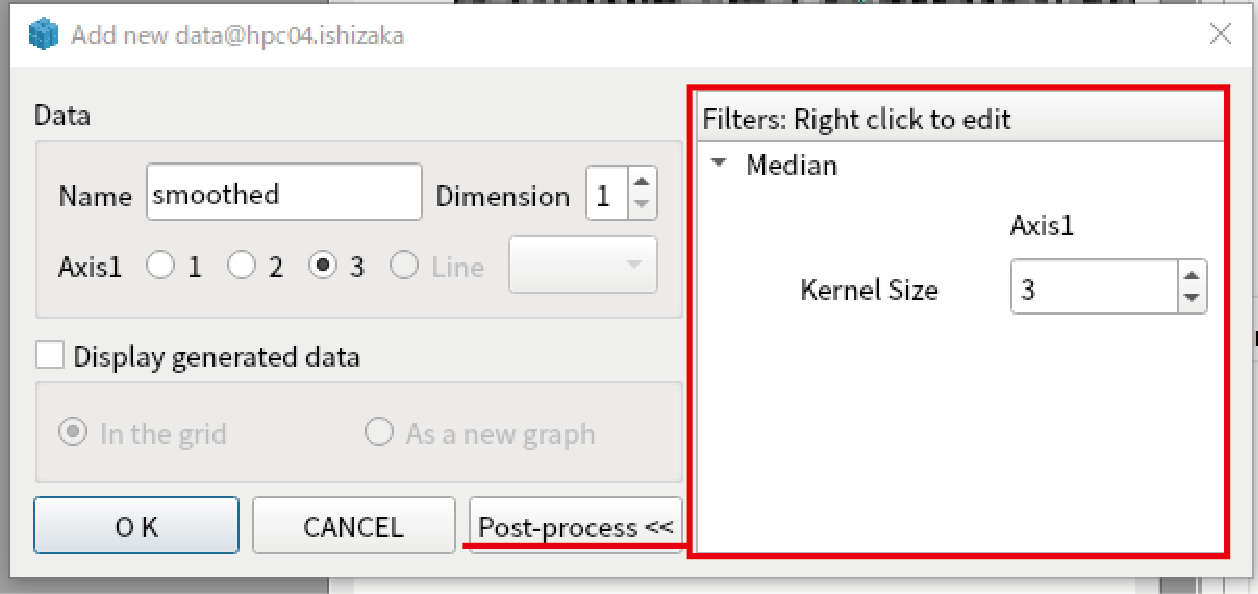Click the Name field containing smoothed
This screenshot has width=1258, height=594.
pos(284,193)
